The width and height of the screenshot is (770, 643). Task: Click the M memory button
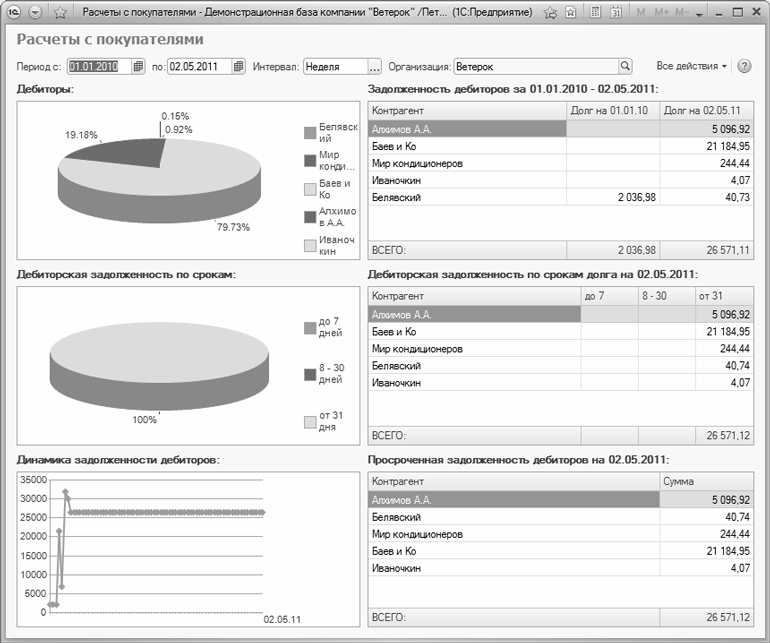pos(640,12)
